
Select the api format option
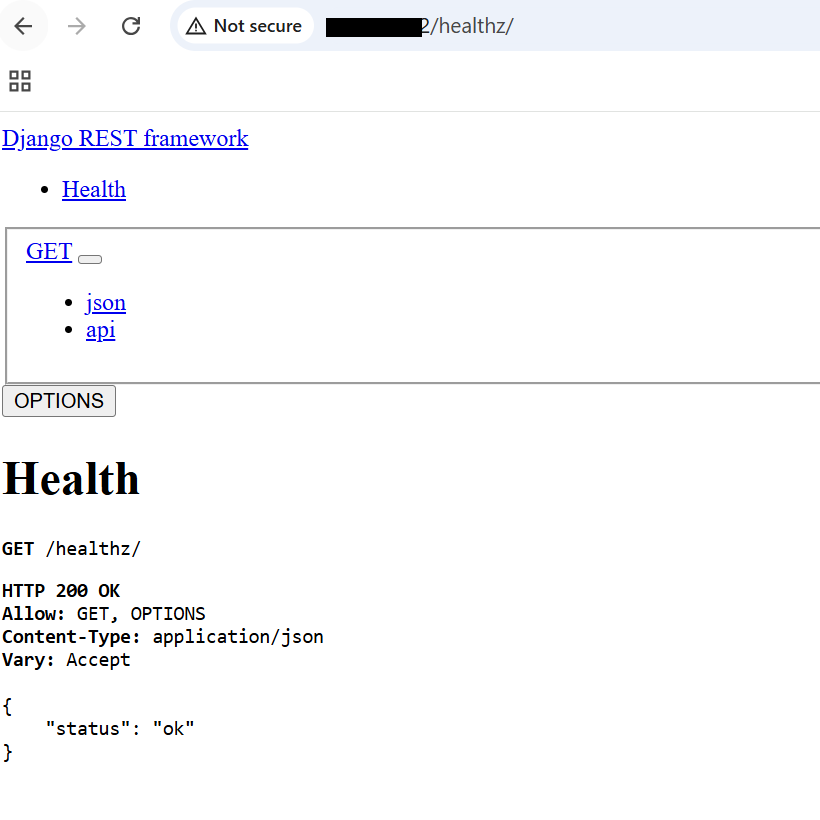(100, 329)
